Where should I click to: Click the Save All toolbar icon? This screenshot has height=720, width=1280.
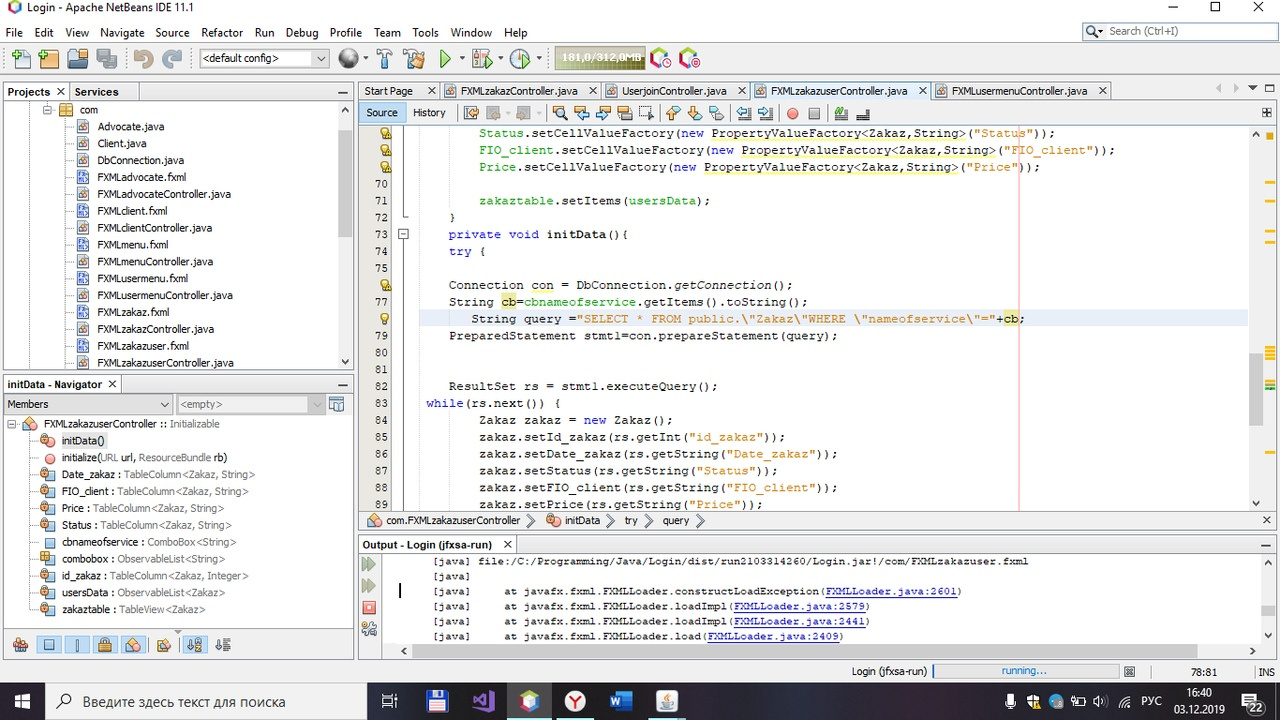pyautogui.click(x=106, y=59)
